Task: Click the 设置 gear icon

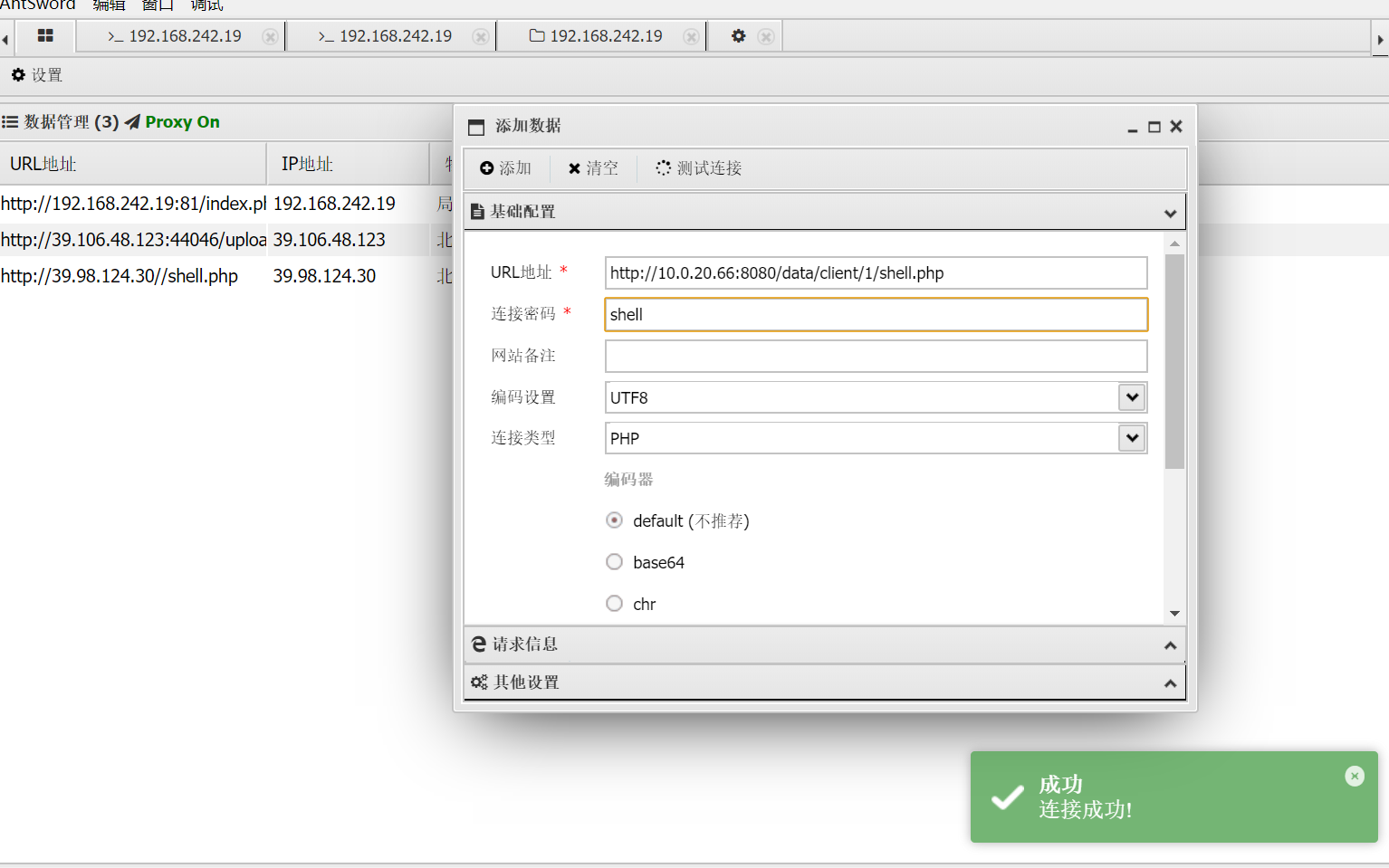Action: [18, 75]
